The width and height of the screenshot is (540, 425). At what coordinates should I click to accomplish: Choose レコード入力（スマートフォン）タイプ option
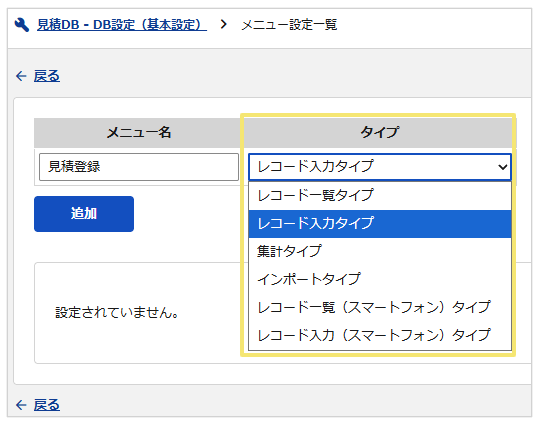tap(380, 335)
